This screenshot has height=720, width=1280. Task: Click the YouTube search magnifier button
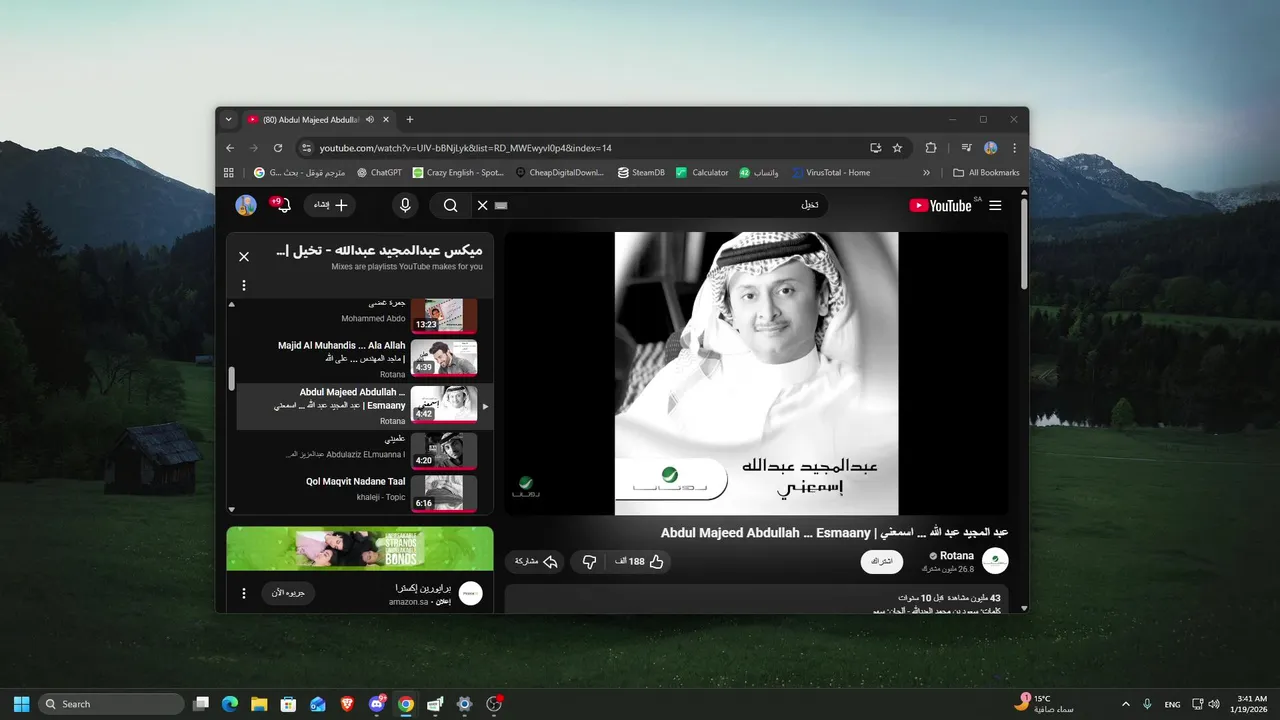point(450,205)
